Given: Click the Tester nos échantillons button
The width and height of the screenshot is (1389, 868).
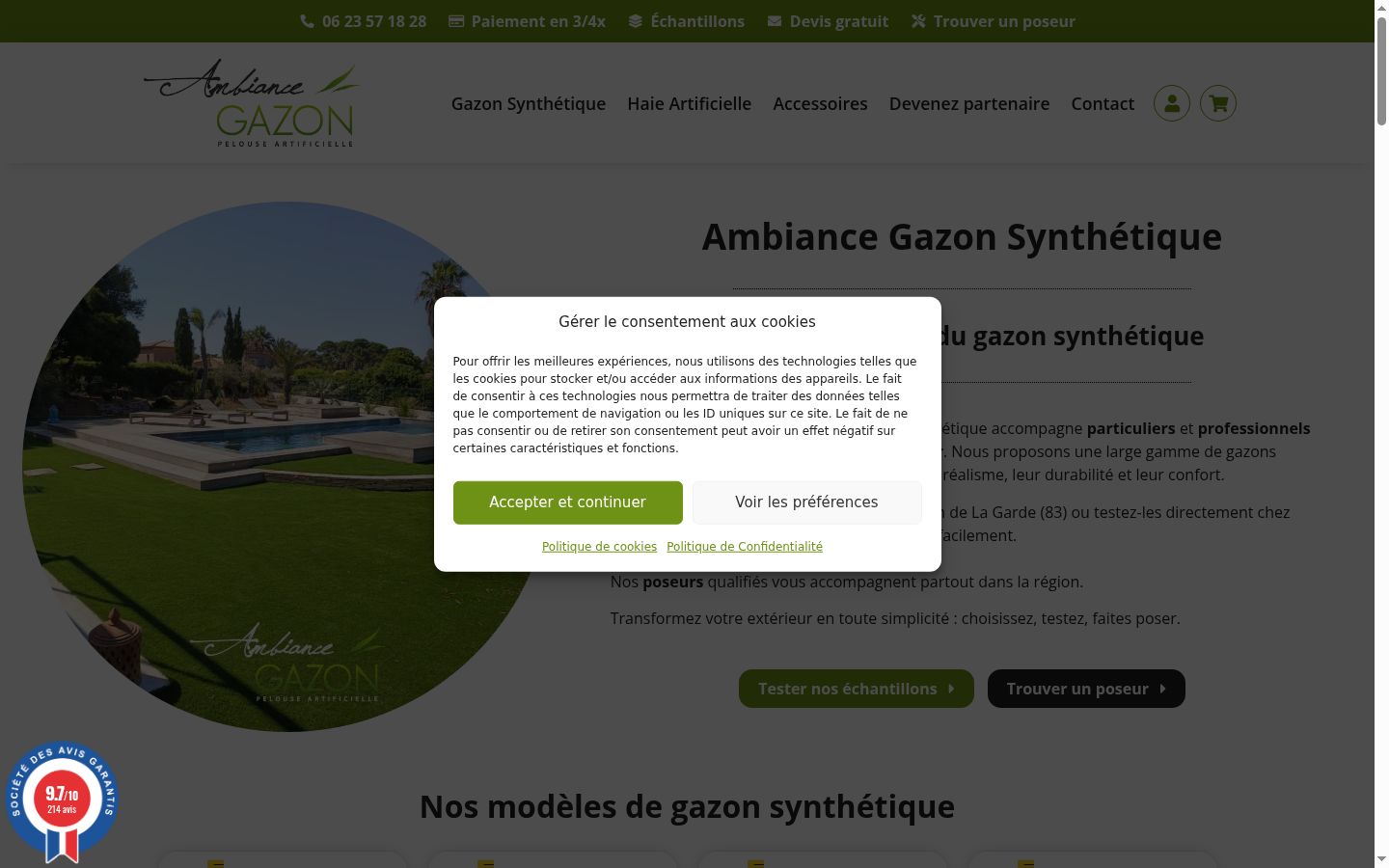Looking at the screenshot, I should point(857,689).
